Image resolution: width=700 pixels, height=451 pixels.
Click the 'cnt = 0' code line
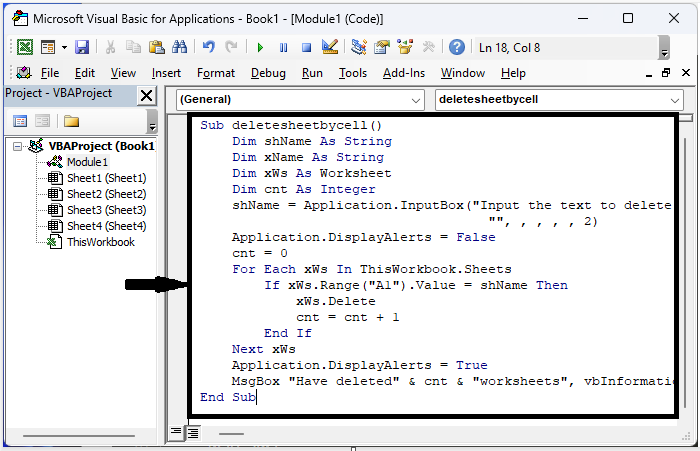pyautogui.click(x=260, y=253)
